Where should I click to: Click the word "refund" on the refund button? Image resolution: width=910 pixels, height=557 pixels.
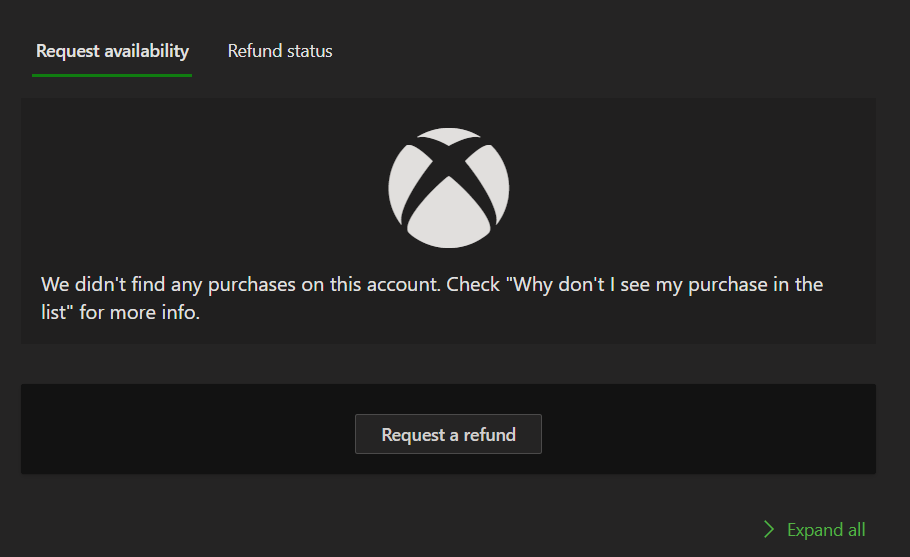click(489, 435)
